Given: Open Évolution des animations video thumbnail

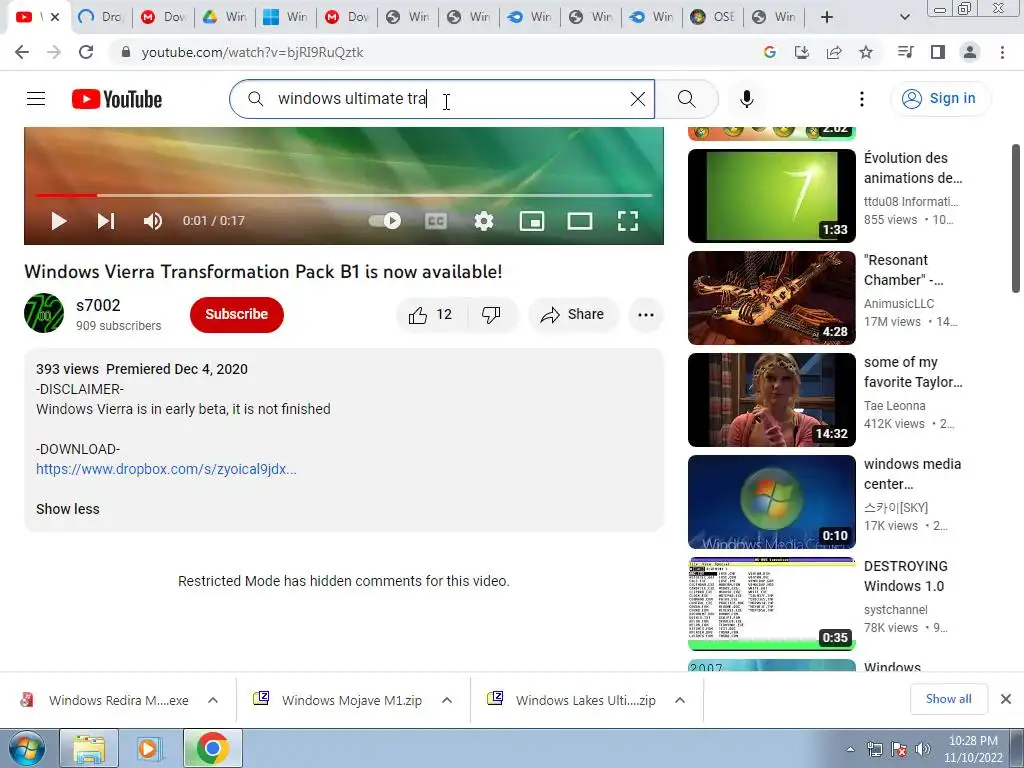Looking at the screenshot, I should coord(771,196).
